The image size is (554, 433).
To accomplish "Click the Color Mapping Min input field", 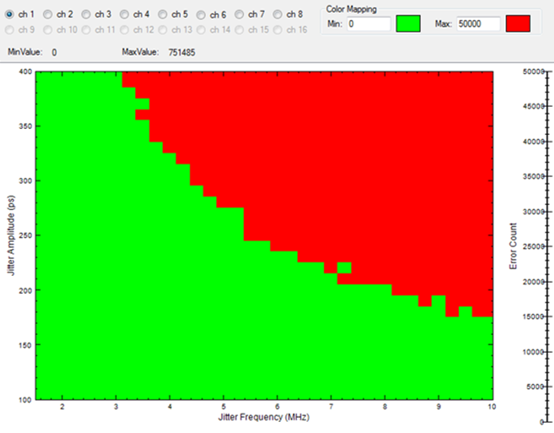I will [x=368, y=24].
